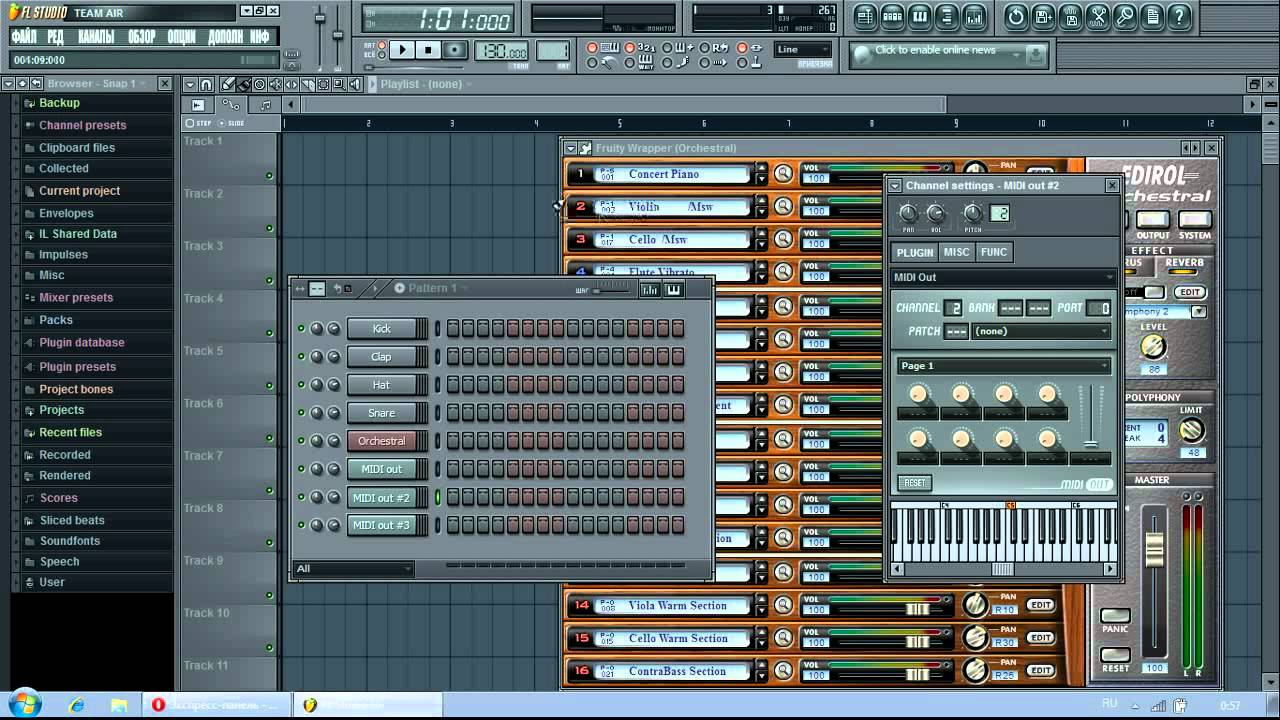Select the SLIDE mode radio button

click(222, 123)
